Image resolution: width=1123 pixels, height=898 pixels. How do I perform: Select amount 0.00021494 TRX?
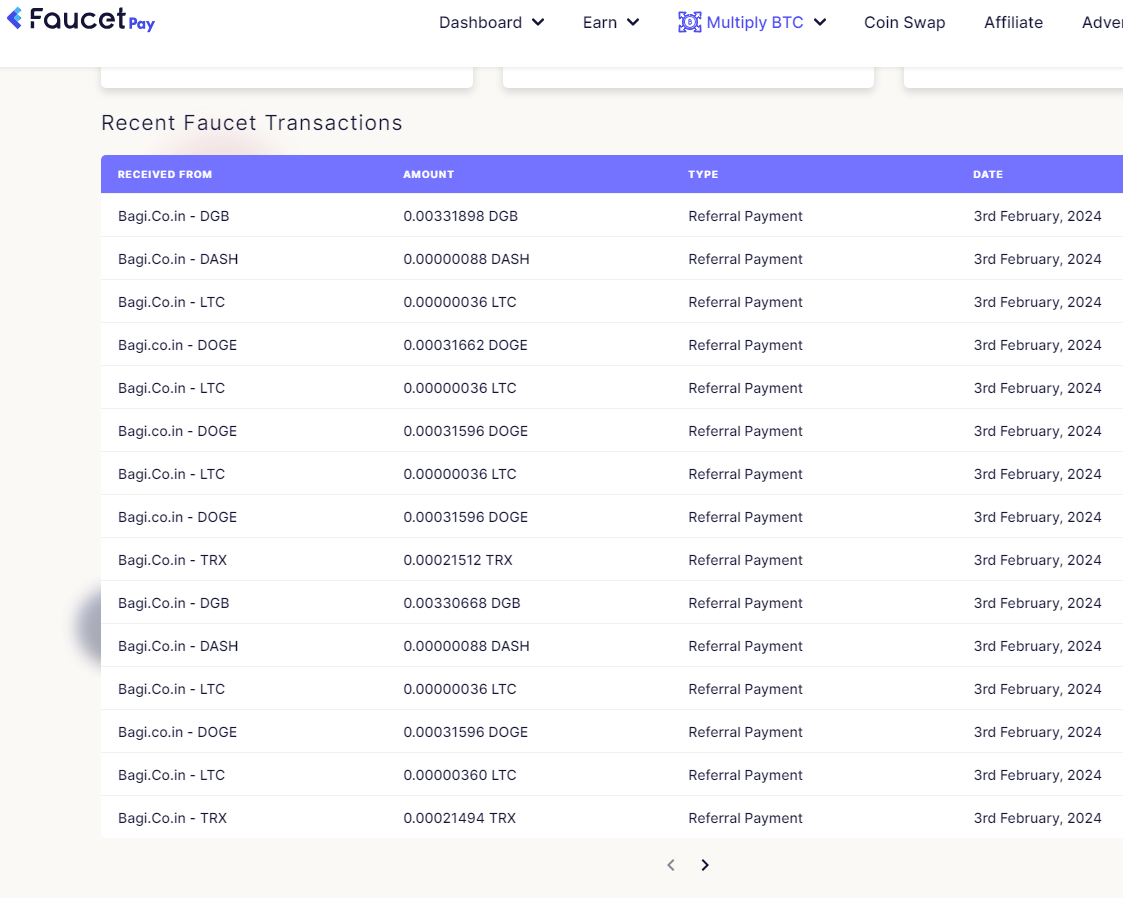[459, 818]
